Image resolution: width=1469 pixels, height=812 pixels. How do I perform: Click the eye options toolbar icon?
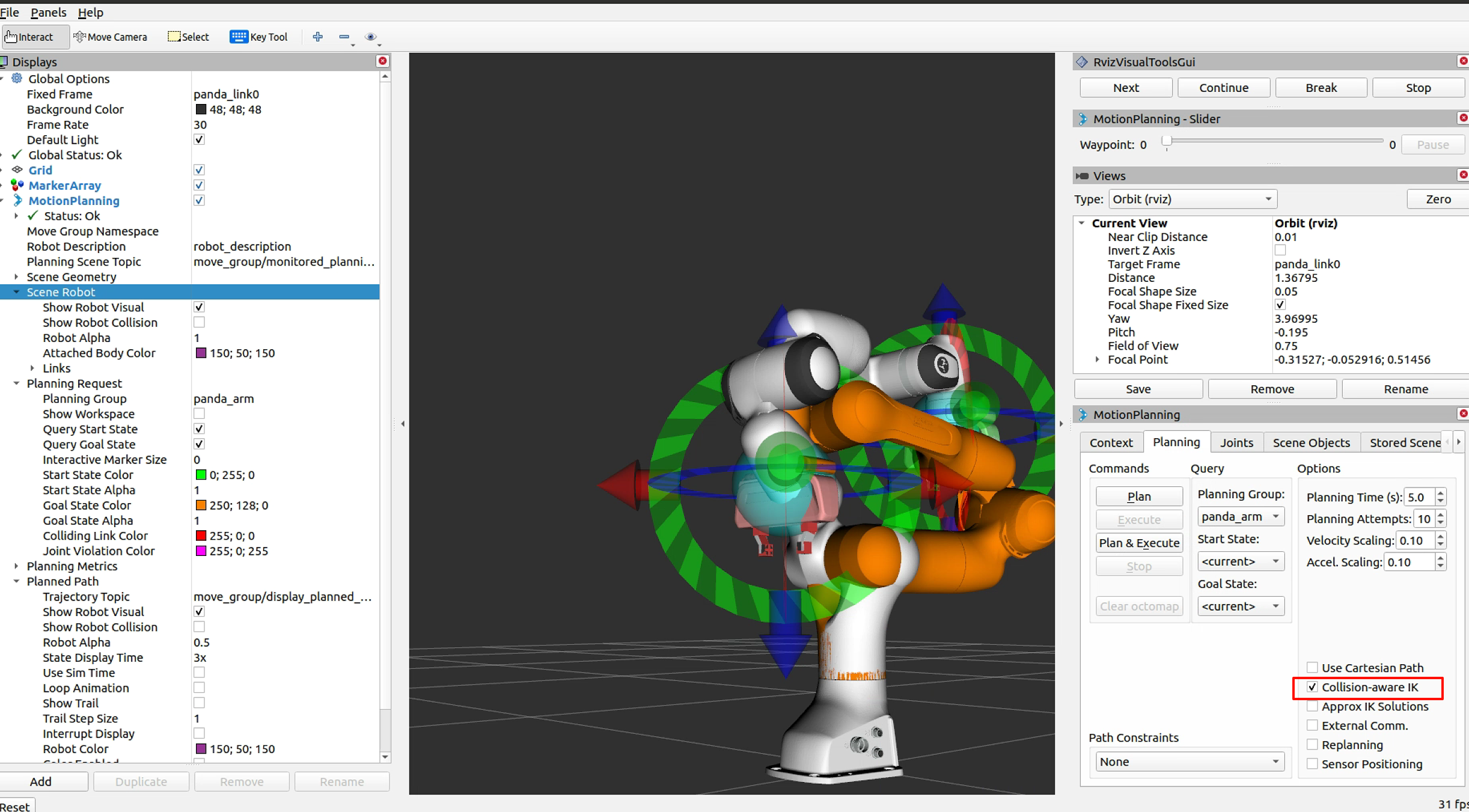coord(370,37)
